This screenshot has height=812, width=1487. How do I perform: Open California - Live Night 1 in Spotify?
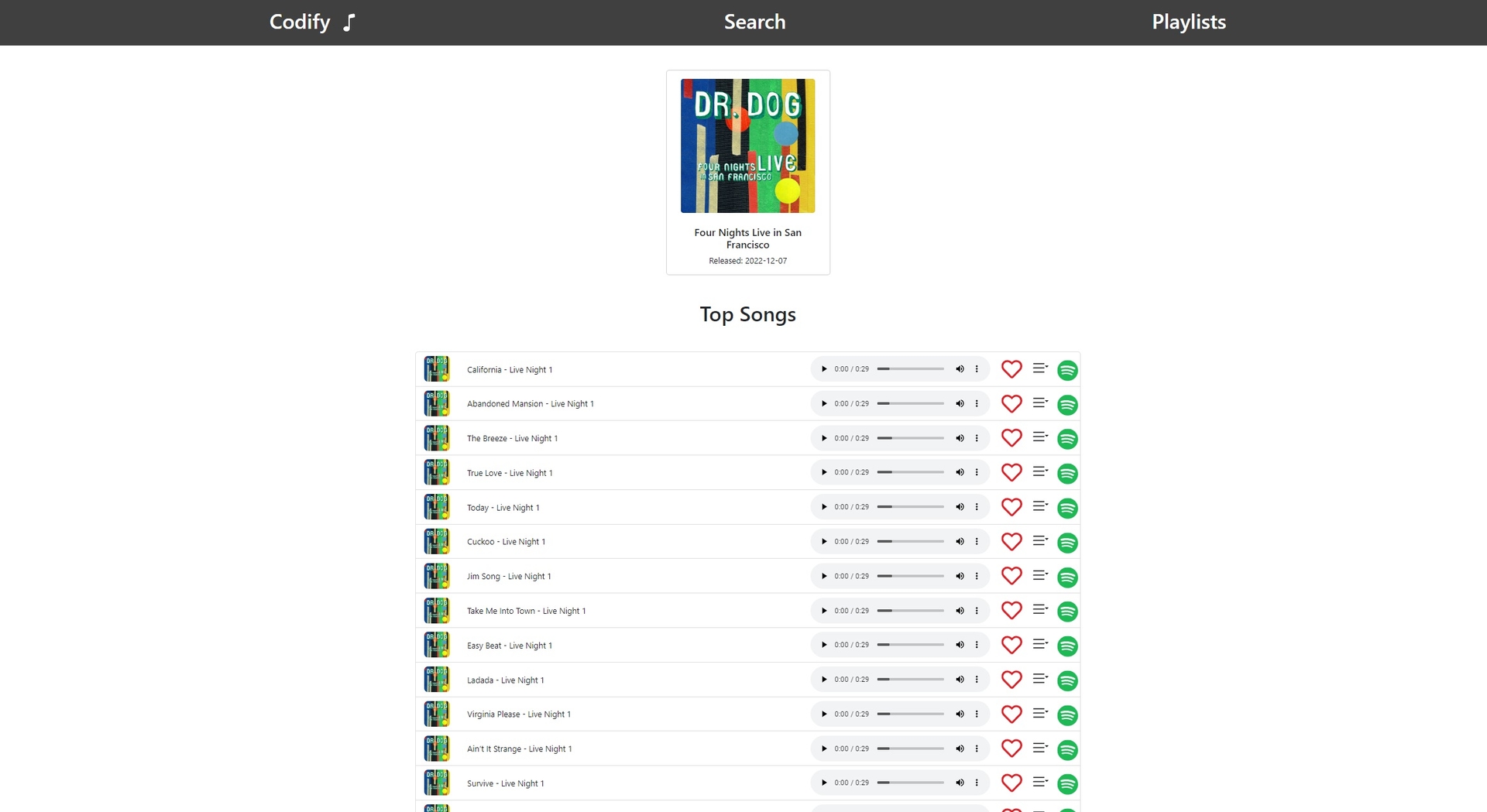pos(1067,370)
